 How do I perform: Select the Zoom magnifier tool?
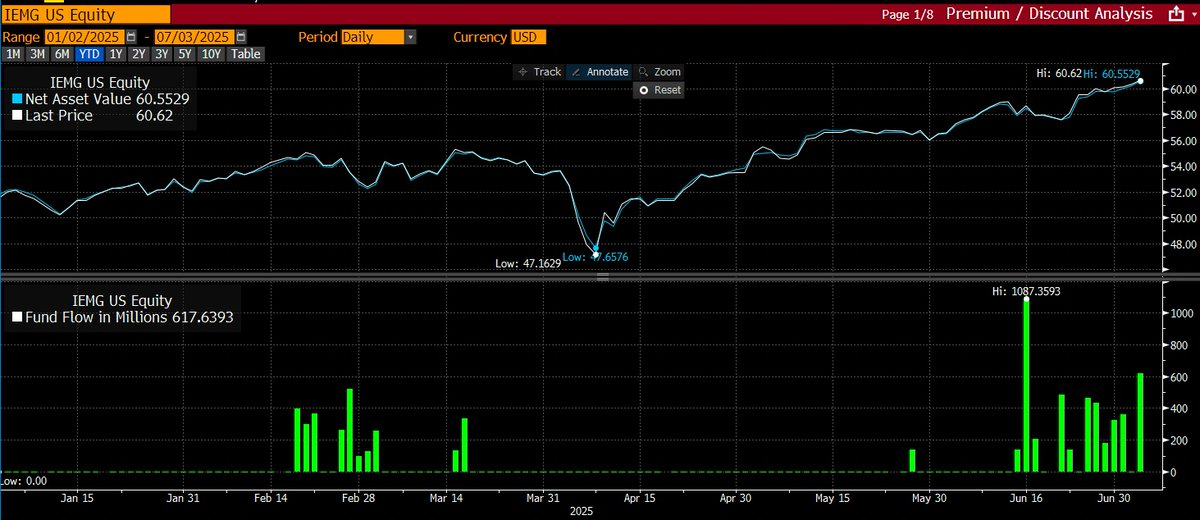tap(659, 72)
